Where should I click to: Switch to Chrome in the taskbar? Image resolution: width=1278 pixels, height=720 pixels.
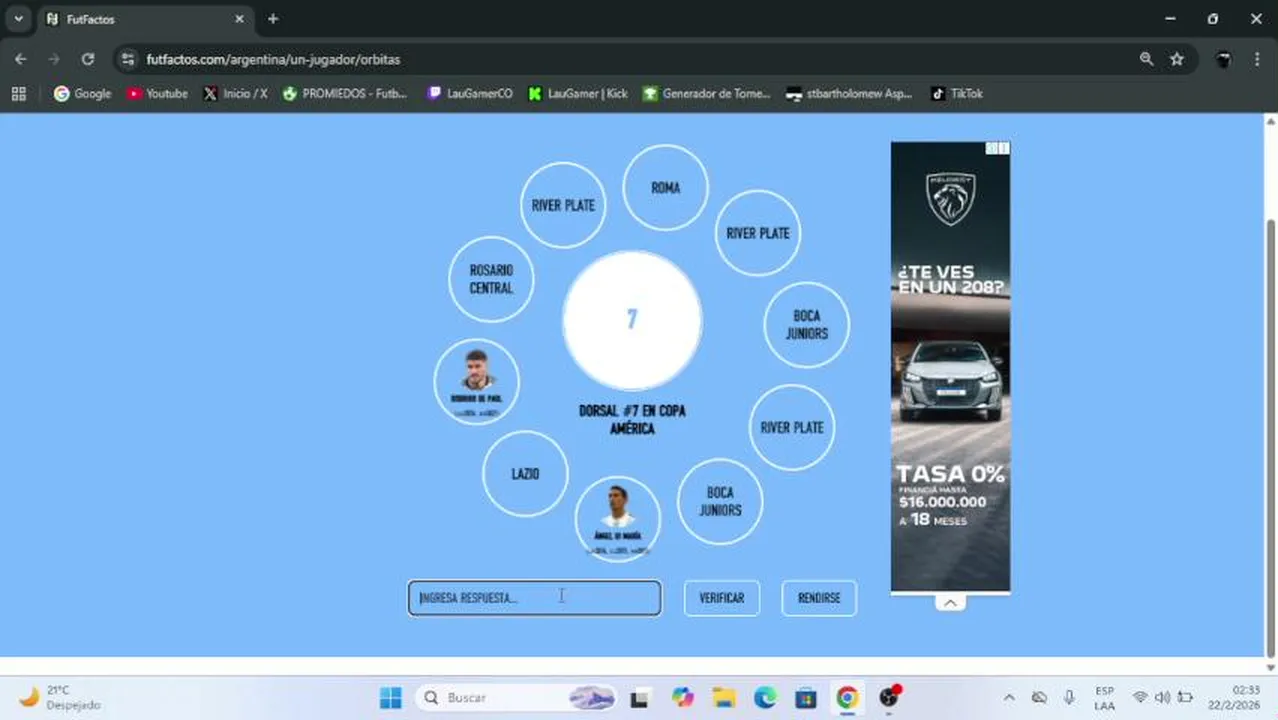click(847, 697)
